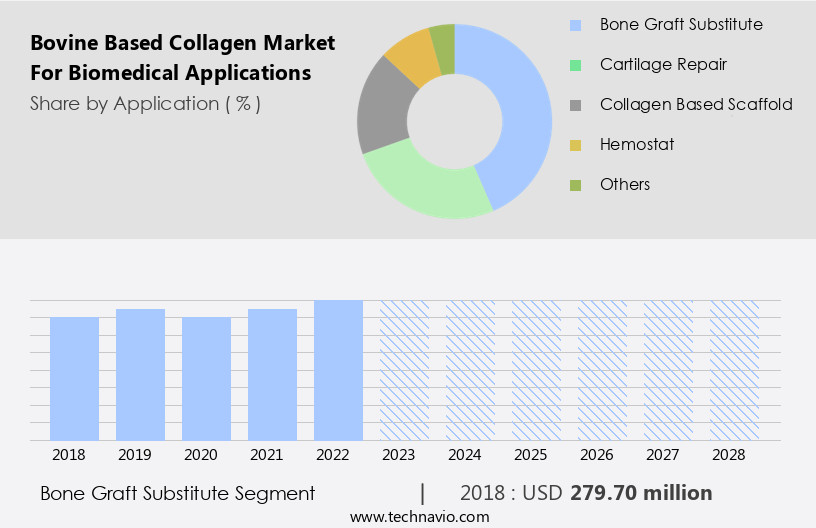Click the hatched forecast bar for 2028
816x528 pixels.
click(734, 370)
